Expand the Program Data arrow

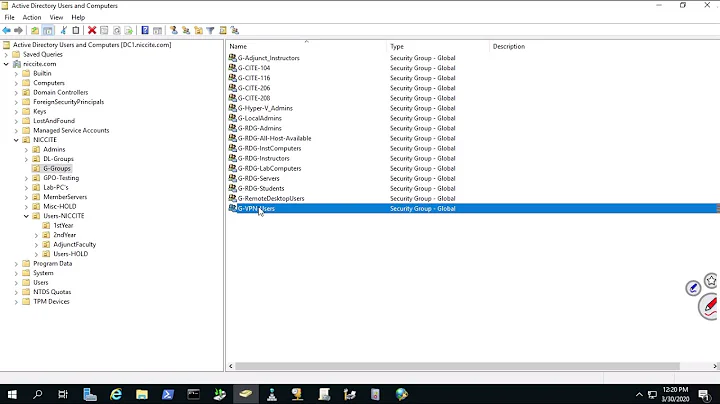[16, 264]
